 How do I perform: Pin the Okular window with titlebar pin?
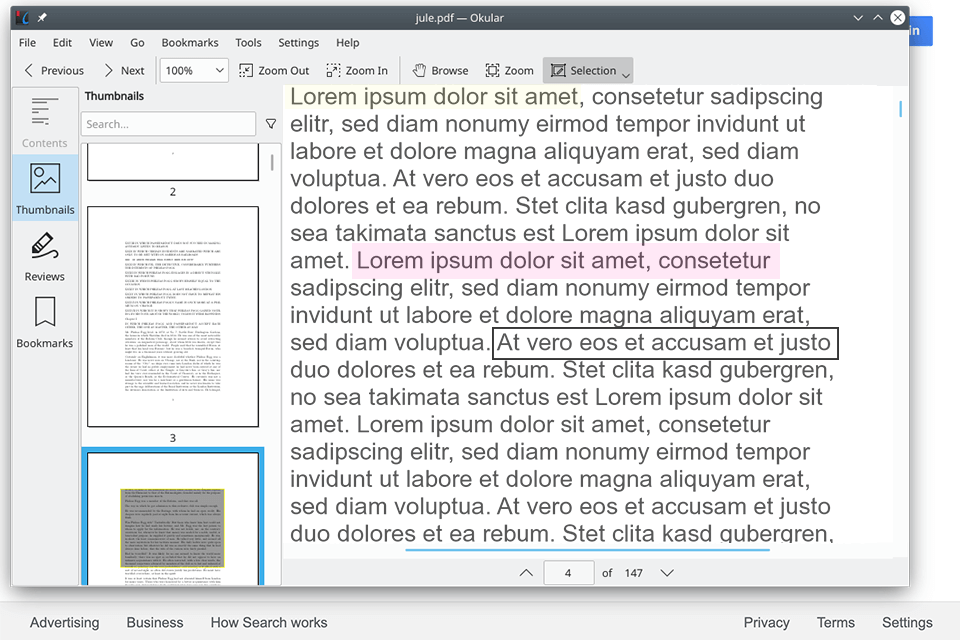click(x=40, y=17)
